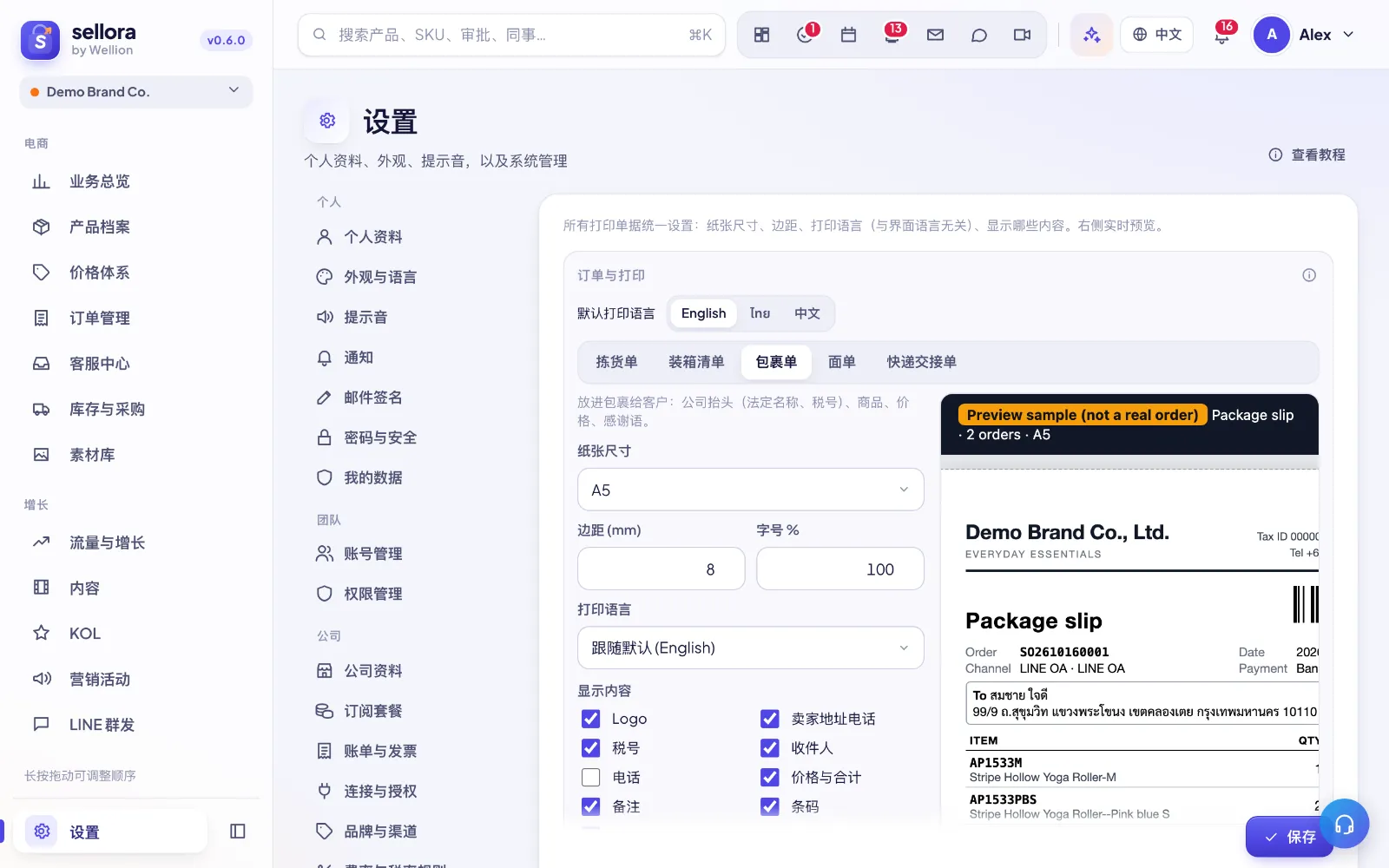Open the 中文 language selector
The height and width of the screenshot is (868, 1389).
click(1157, 35)
